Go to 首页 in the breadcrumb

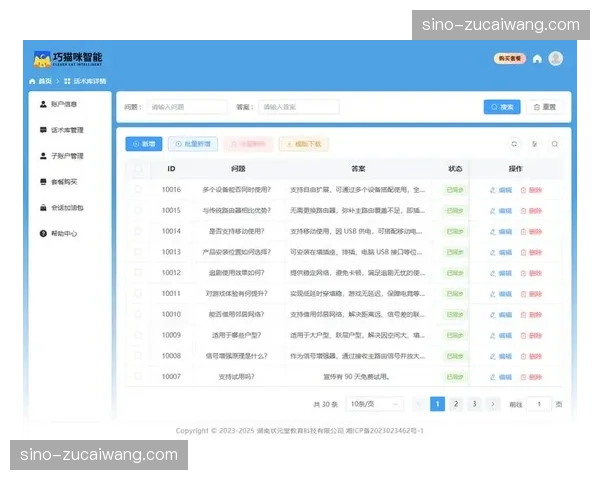click(x=41, y=81)
